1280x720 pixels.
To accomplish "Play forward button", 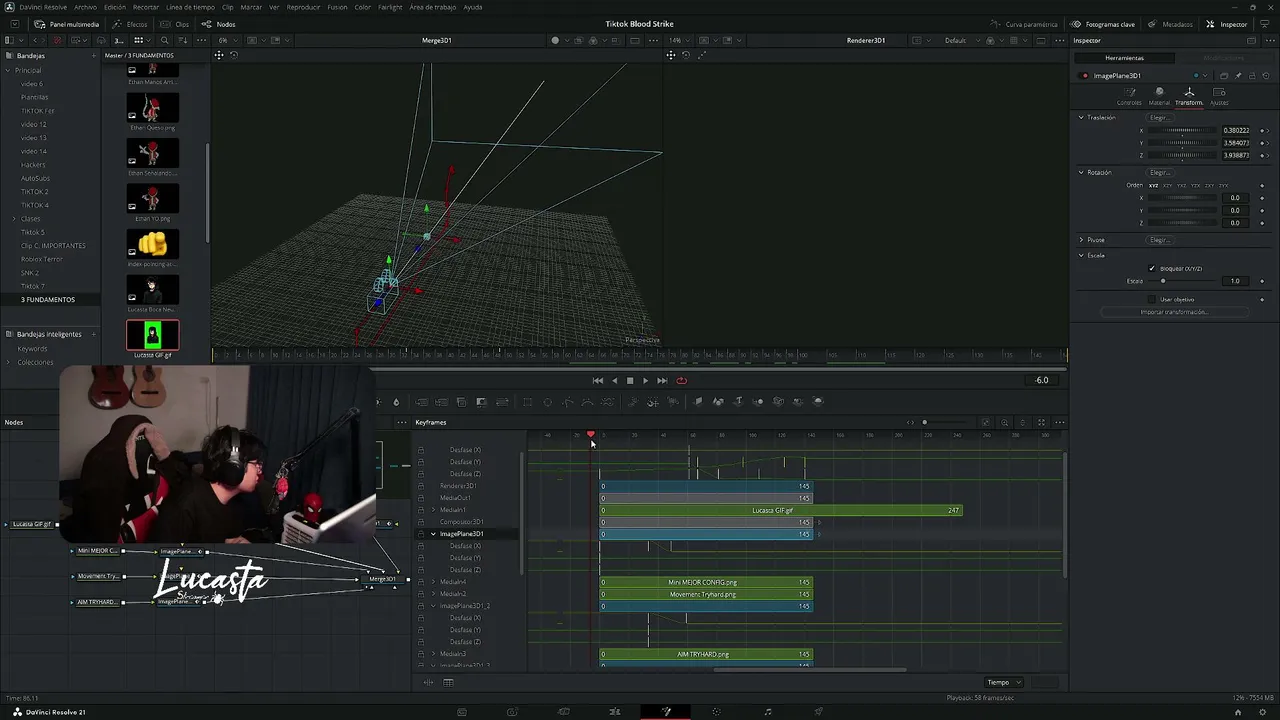I will (x=645, y=380).
